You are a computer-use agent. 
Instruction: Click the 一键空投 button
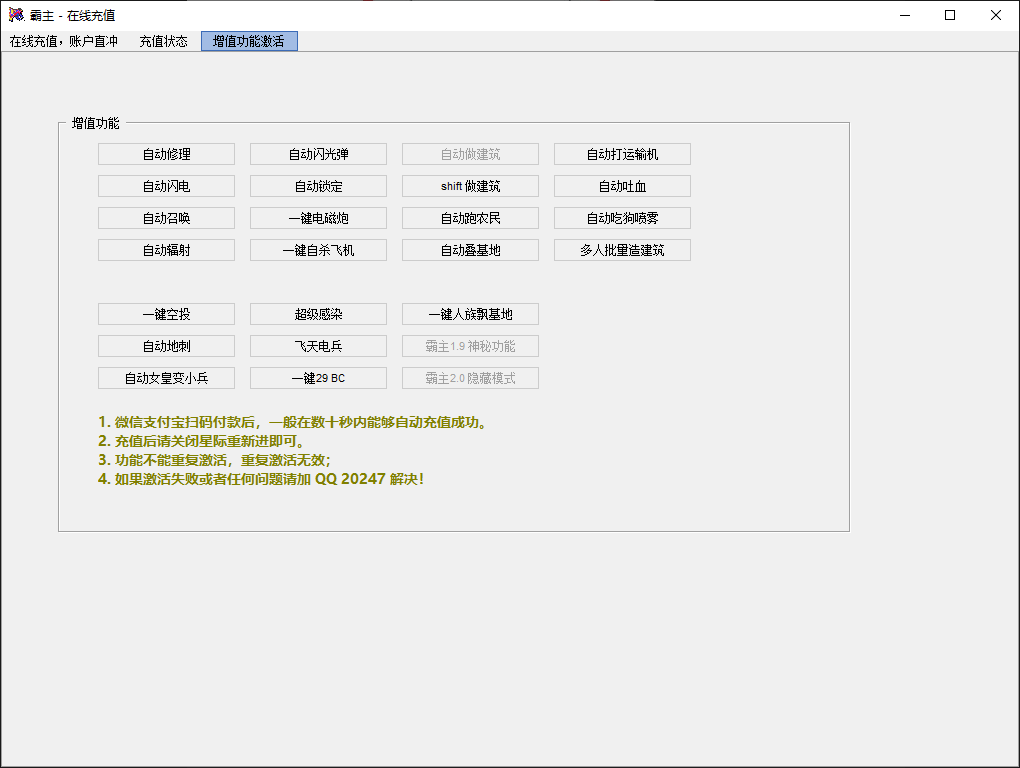click(166, 314)
